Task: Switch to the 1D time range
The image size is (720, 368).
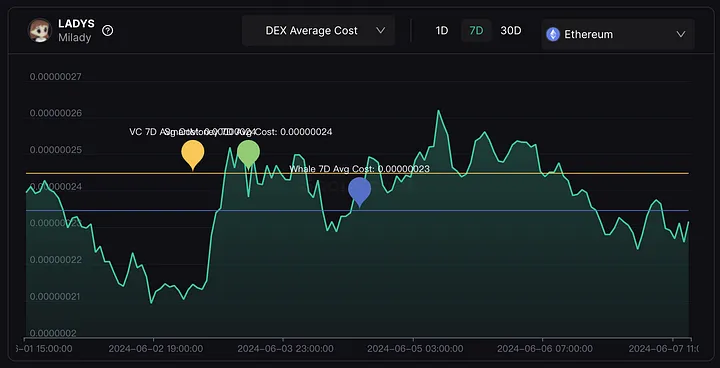Action: tap(441, 31)
